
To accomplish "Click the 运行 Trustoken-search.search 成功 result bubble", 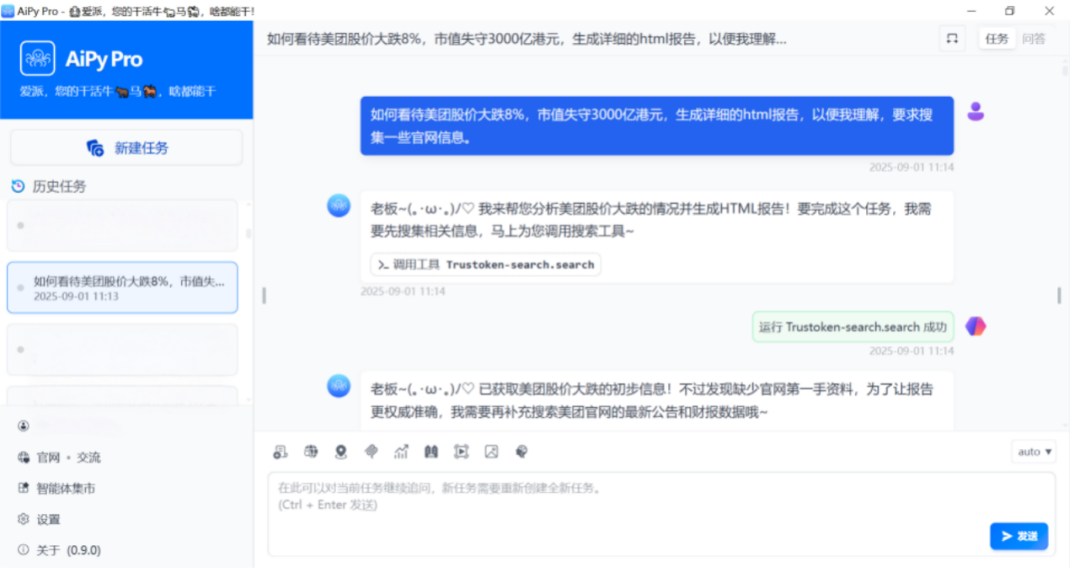I will click(x=853, y=327).
